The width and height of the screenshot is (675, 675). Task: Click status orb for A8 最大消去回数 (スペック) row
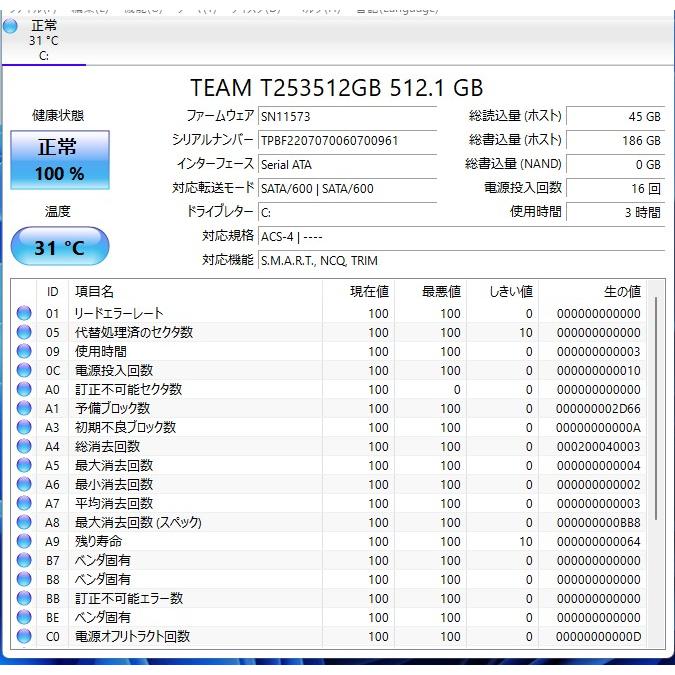(24, 522)
